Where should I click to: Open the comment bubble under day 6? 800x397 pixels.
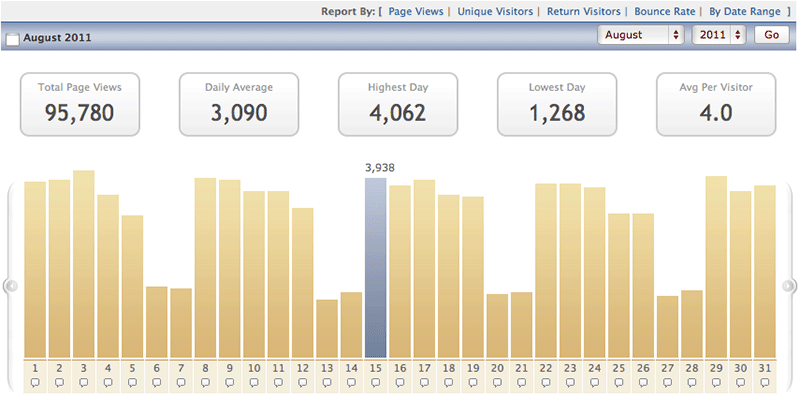(157, 382)
